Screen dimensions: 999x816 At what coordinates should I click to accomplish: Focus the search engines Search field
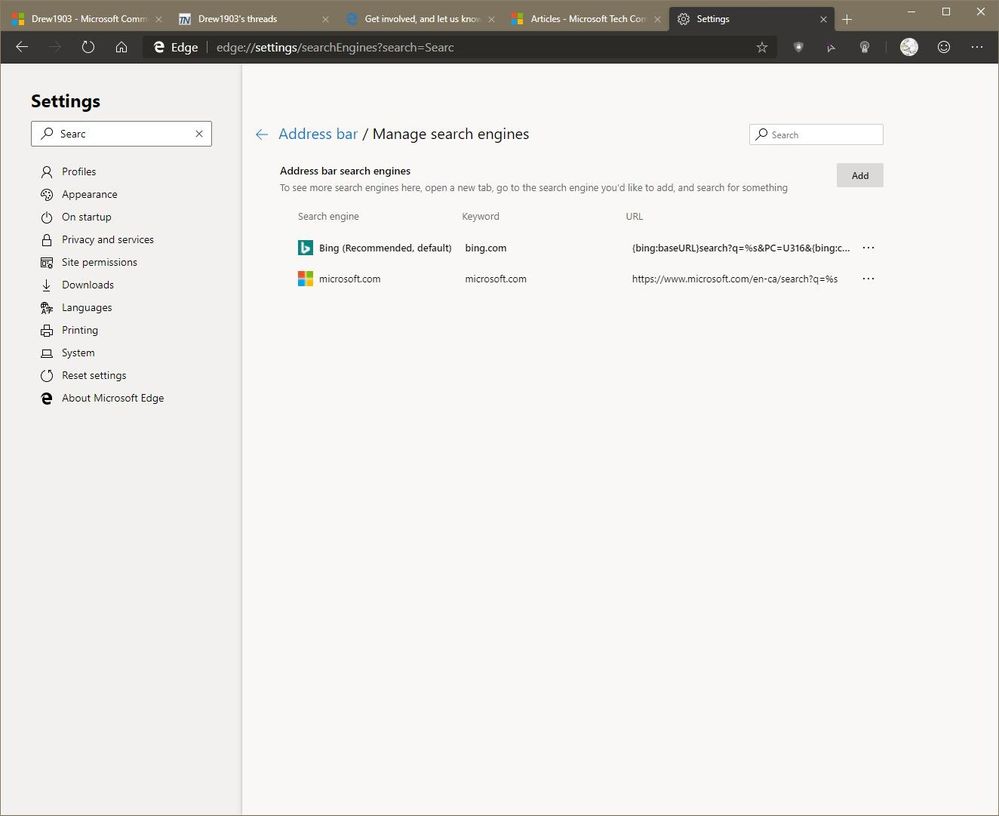point(816,134)
